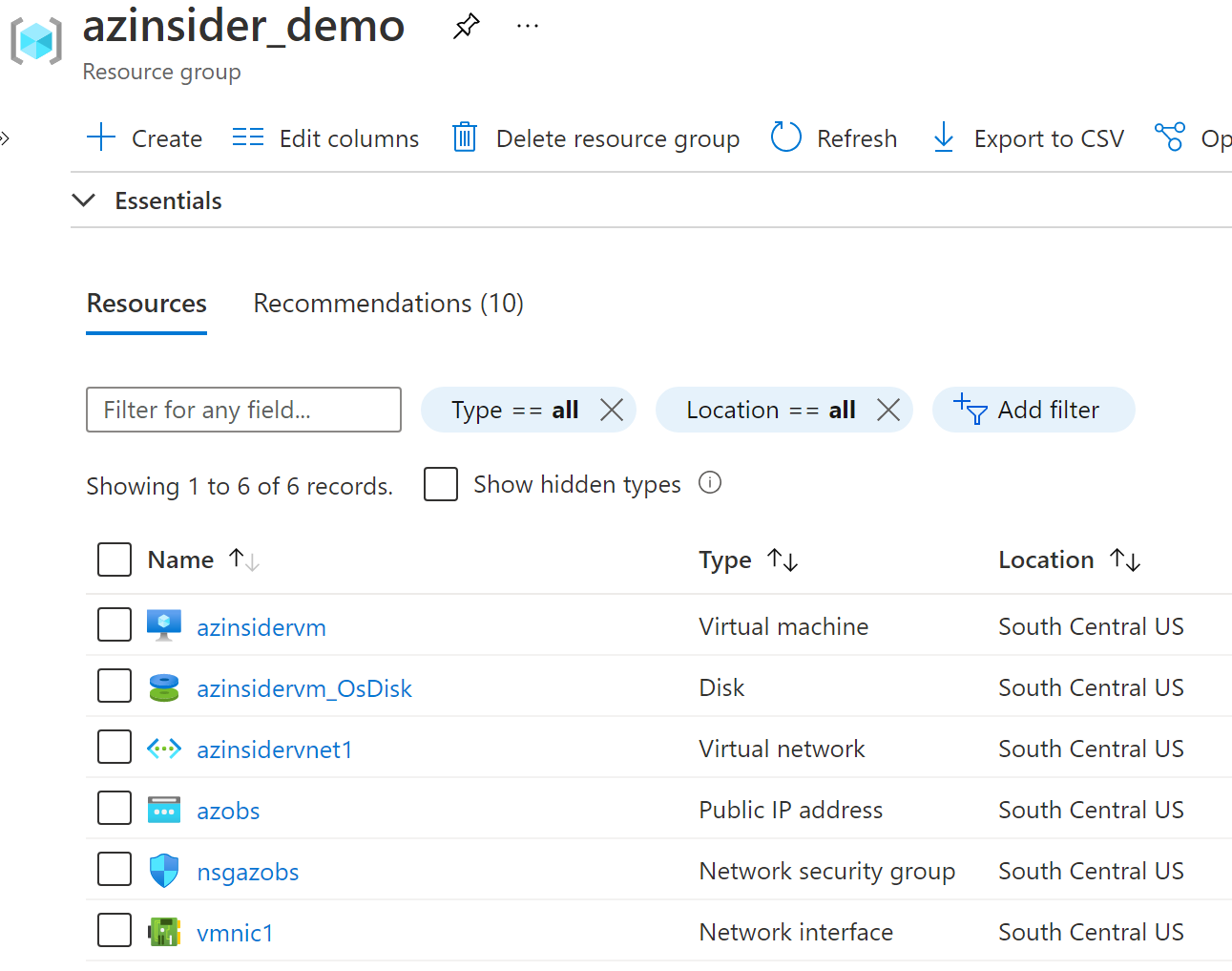1232x971 pixels.
Task: Click the vmnic1 network interface icon
Action: [164, 932]
